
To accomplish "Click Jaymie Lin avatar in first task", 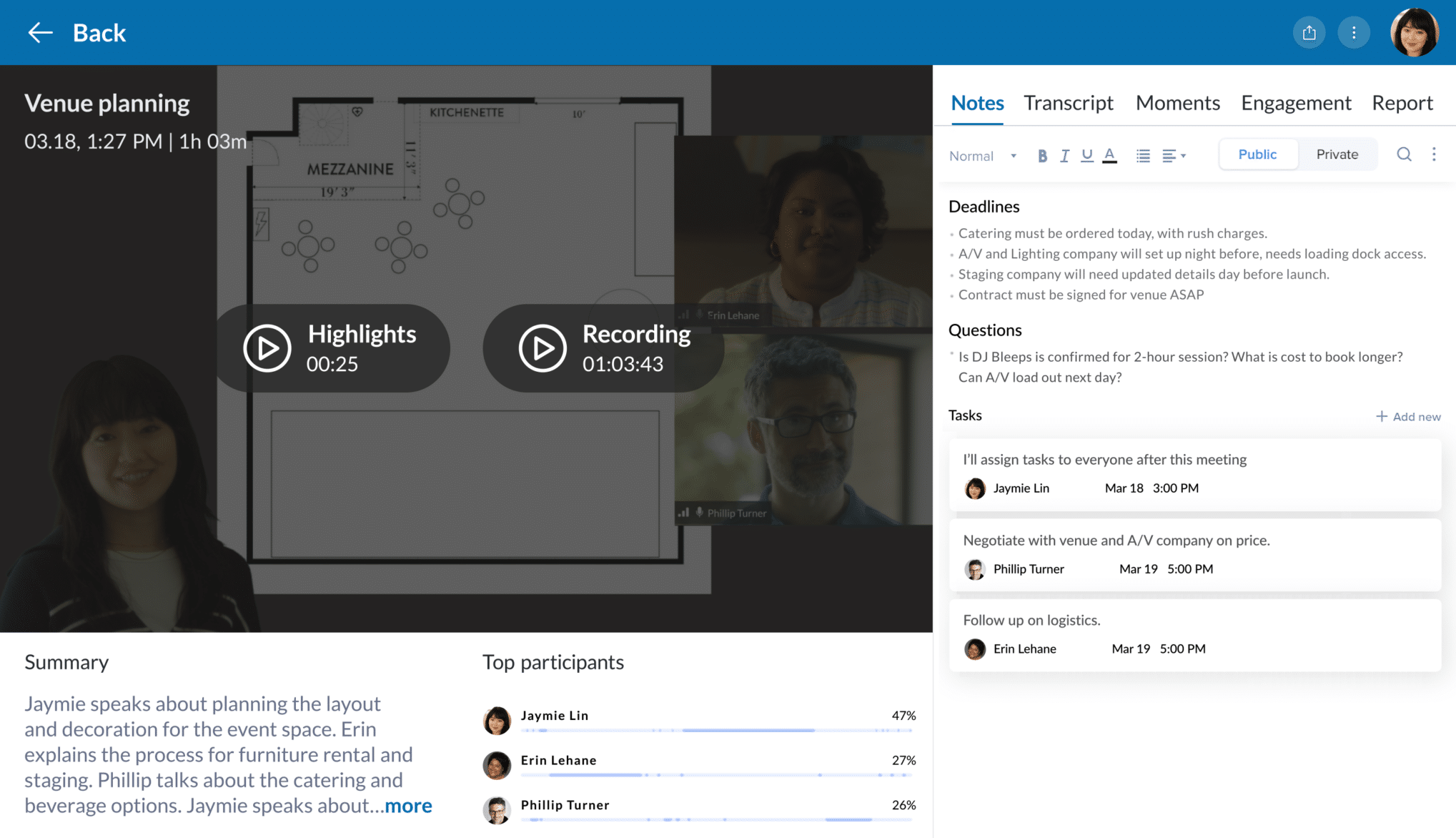I will pyautogui.click(x=974, y=488).
